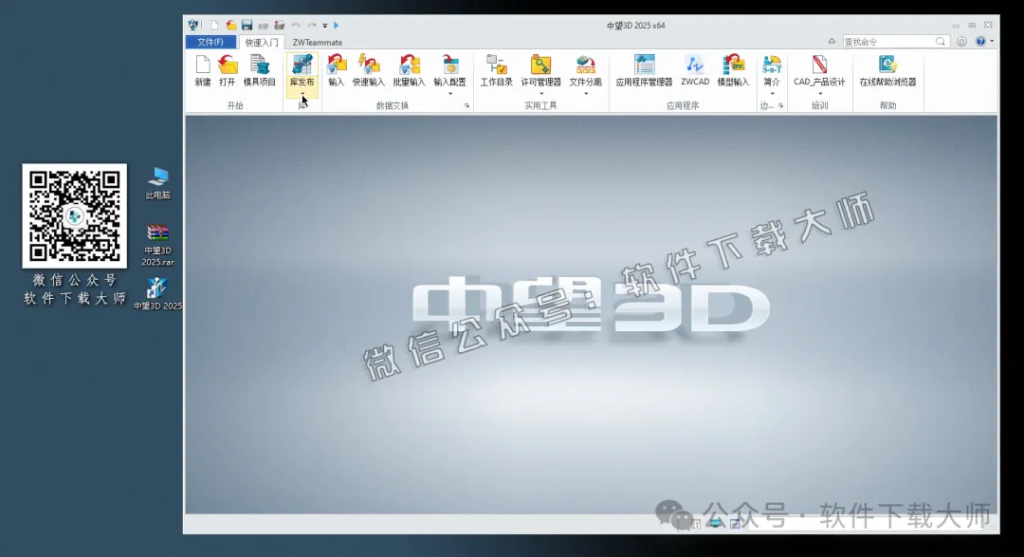Click the 模型输入 model import icon

tap(733, 65)
